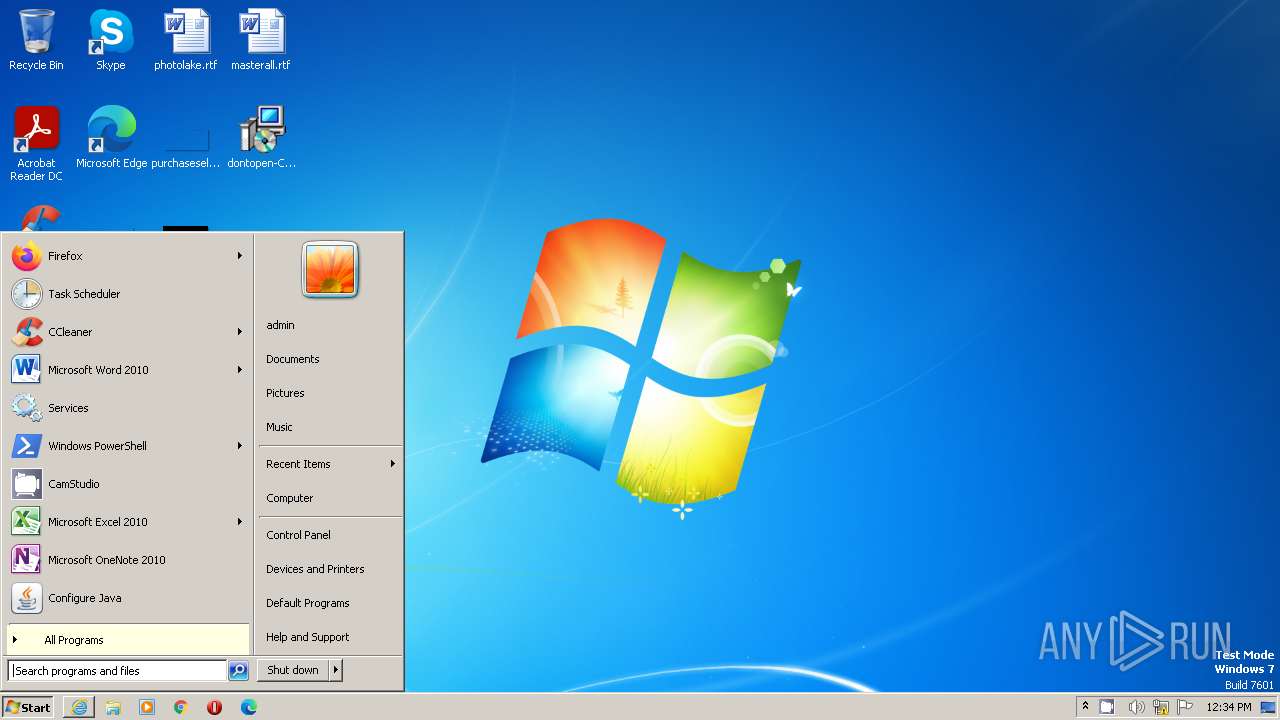Screen dimensions: 1280x720
Task: Expand Windows PowerShell submenu arrow
Action: tap(240, 446)
